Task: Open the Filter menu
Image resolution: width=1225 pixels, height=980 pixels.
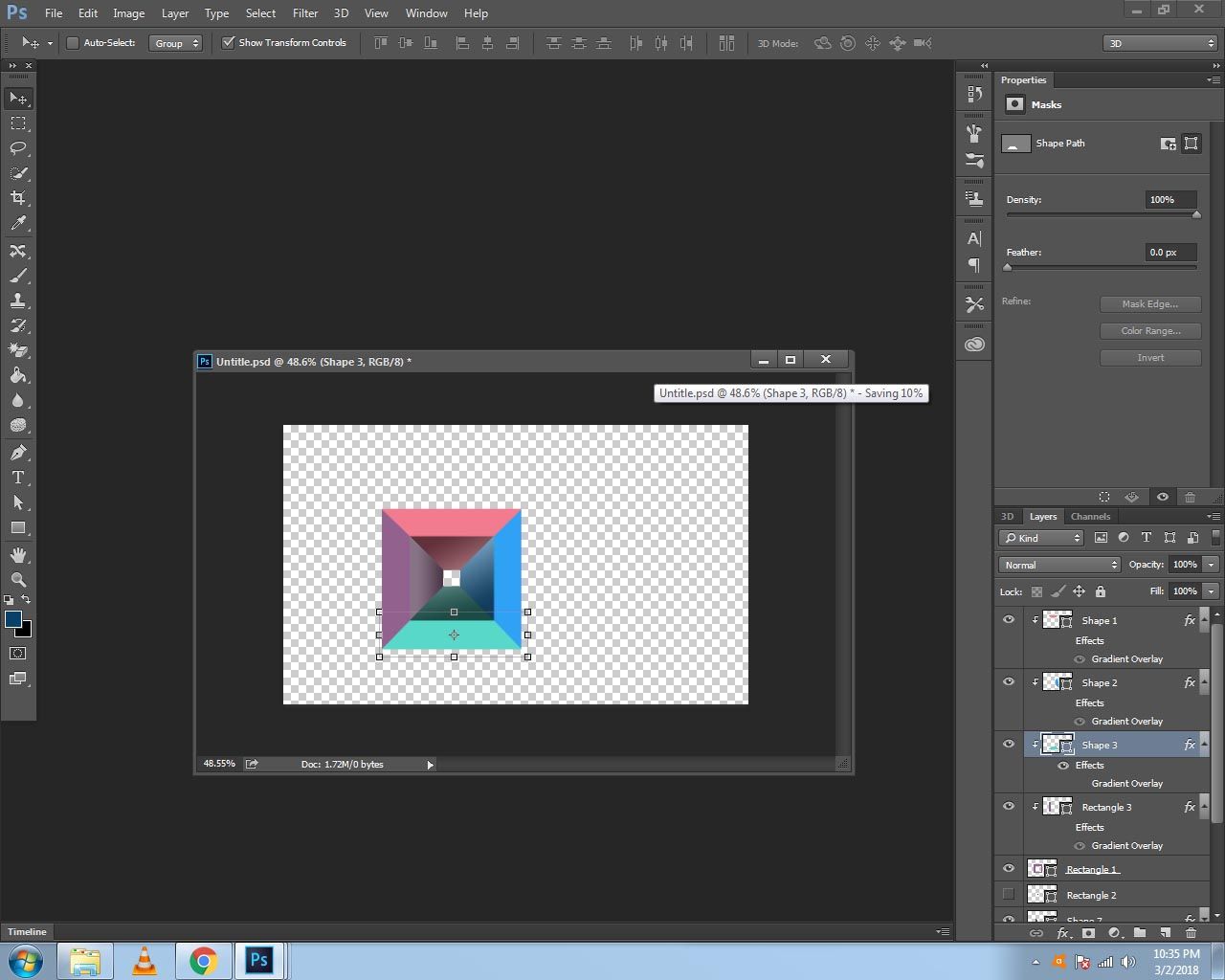Action: click(x=305, y=13)
